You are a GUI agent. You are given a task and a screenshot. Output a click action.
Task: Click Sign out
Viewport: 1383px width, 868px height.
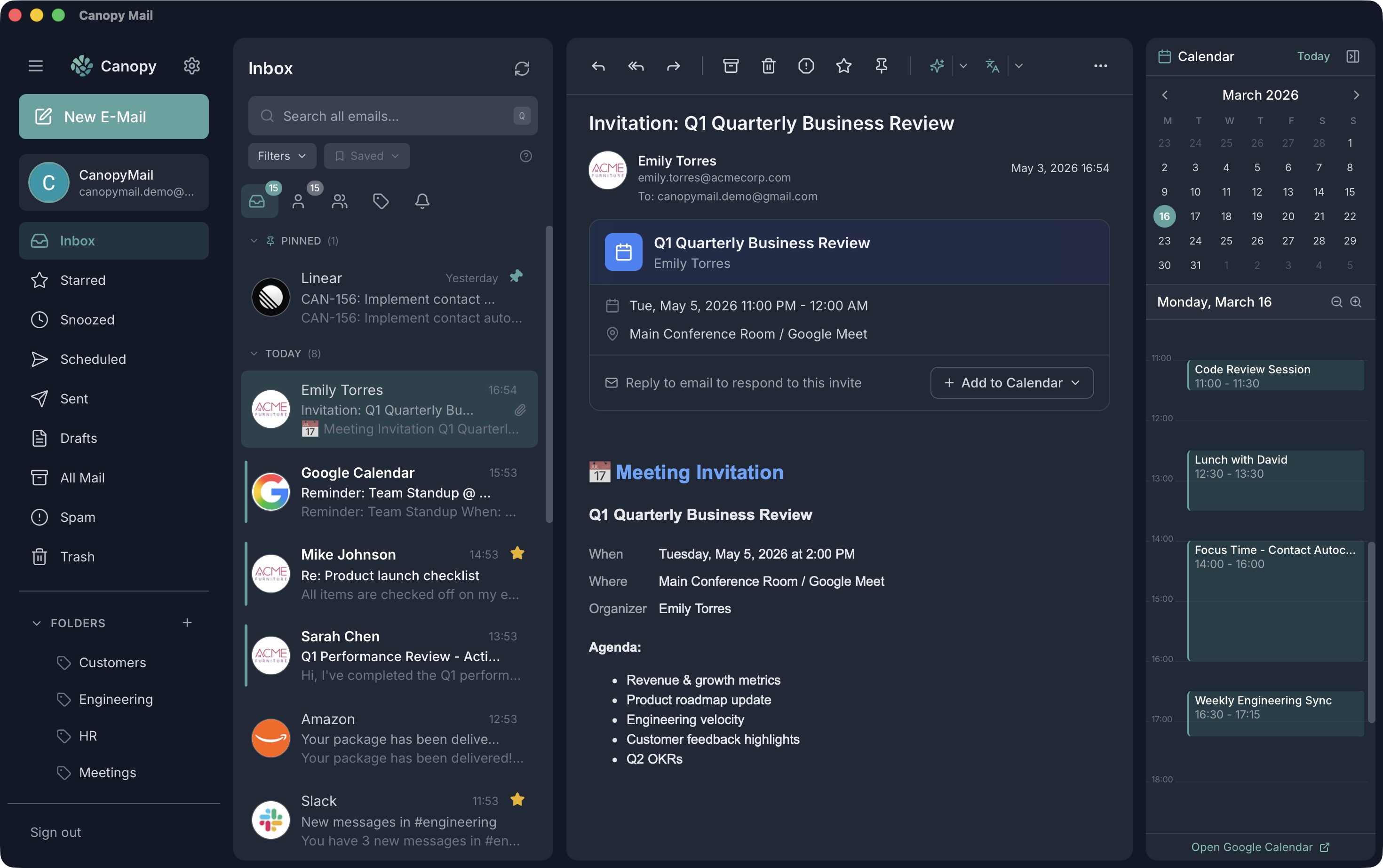click(x=56, y=832)
